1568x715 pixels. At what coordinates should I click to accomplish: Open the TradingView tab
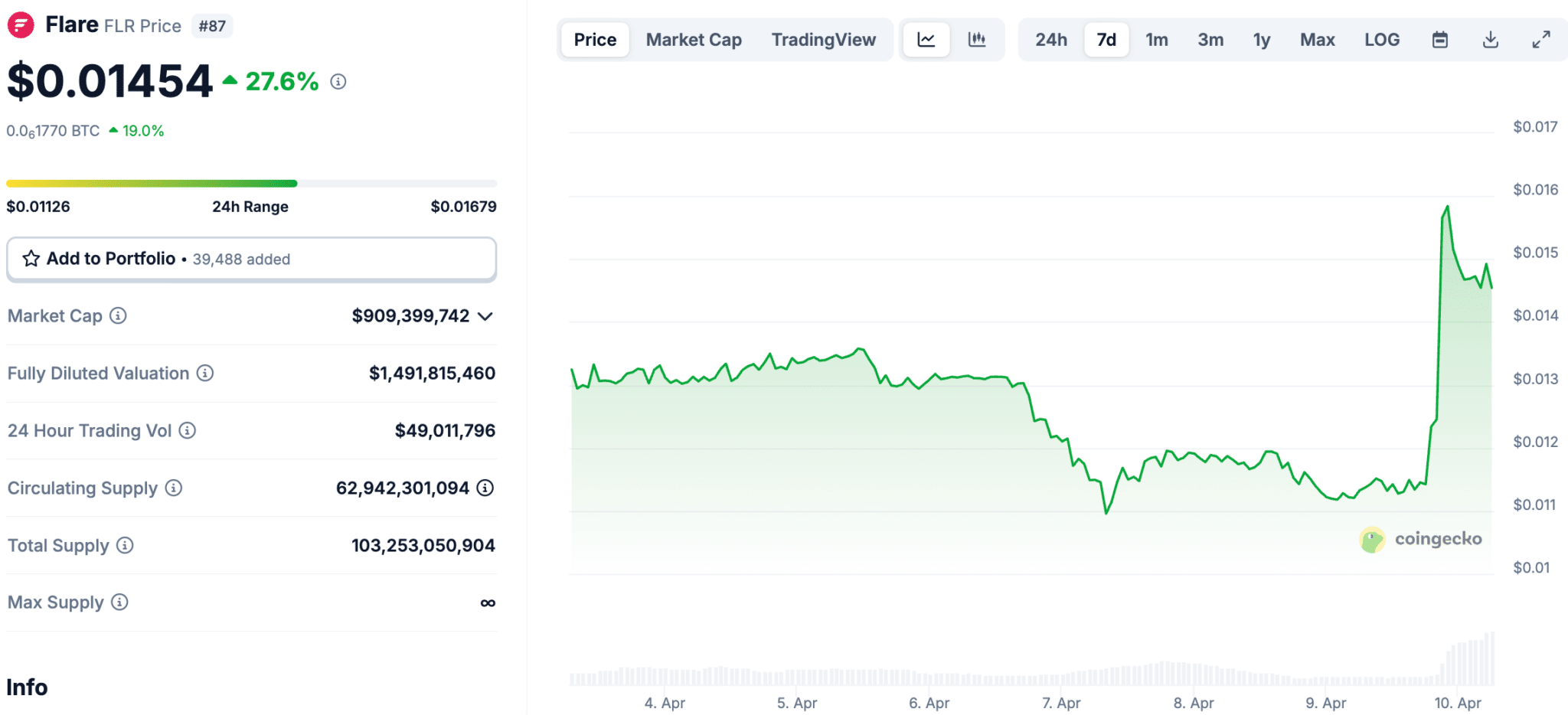824,39
